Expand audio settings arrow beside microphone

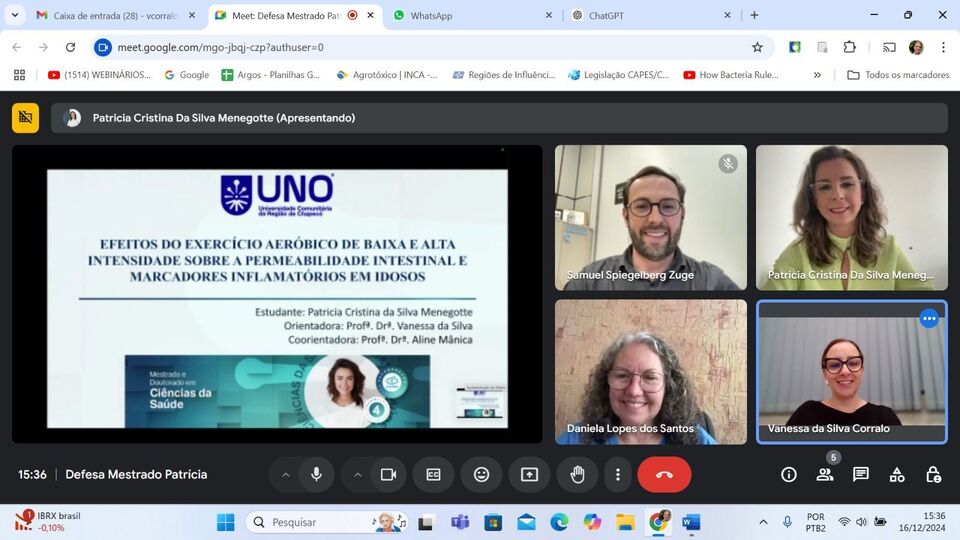(x=286, y=474)
